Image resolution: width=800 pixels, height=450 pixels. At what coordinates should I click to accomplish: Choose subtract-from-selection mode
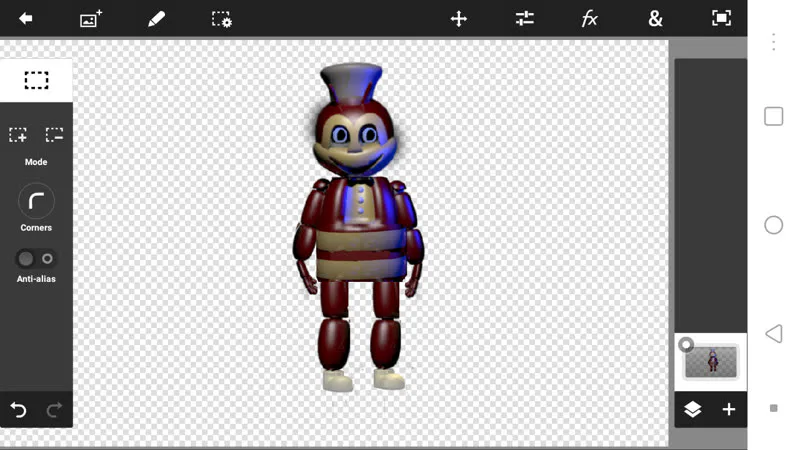point(54,135)
